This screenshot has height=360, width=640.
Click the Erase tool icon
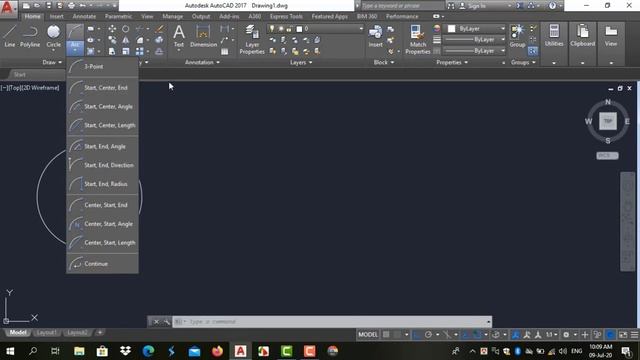tap(160, 29)
